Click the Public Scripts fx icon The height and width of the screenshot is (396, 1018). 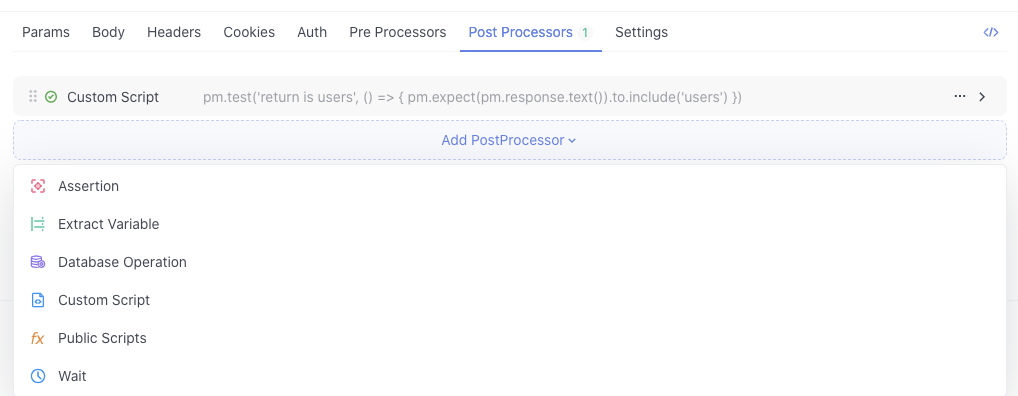click(x=38, y=338)
